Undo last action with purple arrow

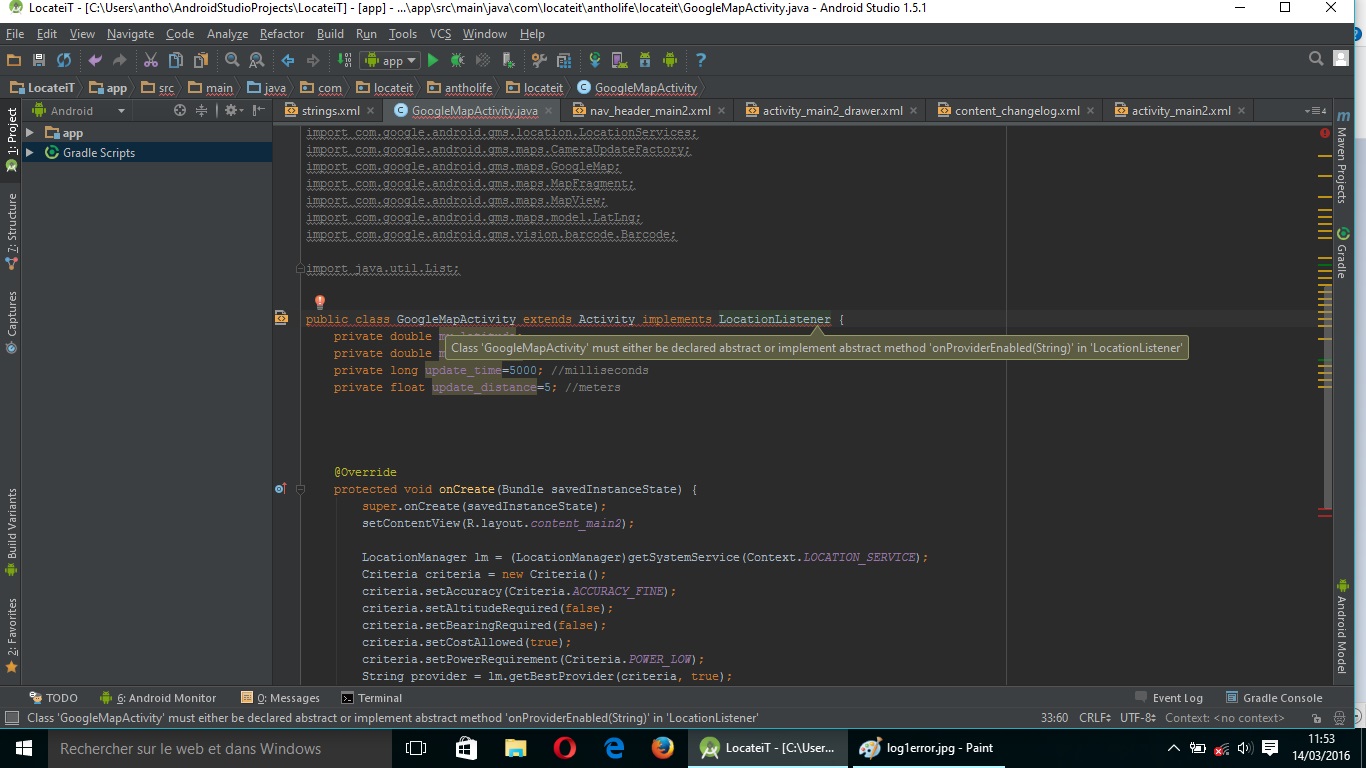[95, 60]
